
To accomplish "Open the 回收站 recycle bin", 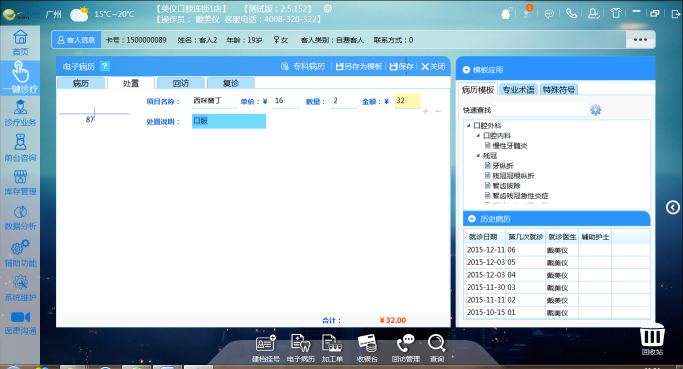I will tap(652, 340).
